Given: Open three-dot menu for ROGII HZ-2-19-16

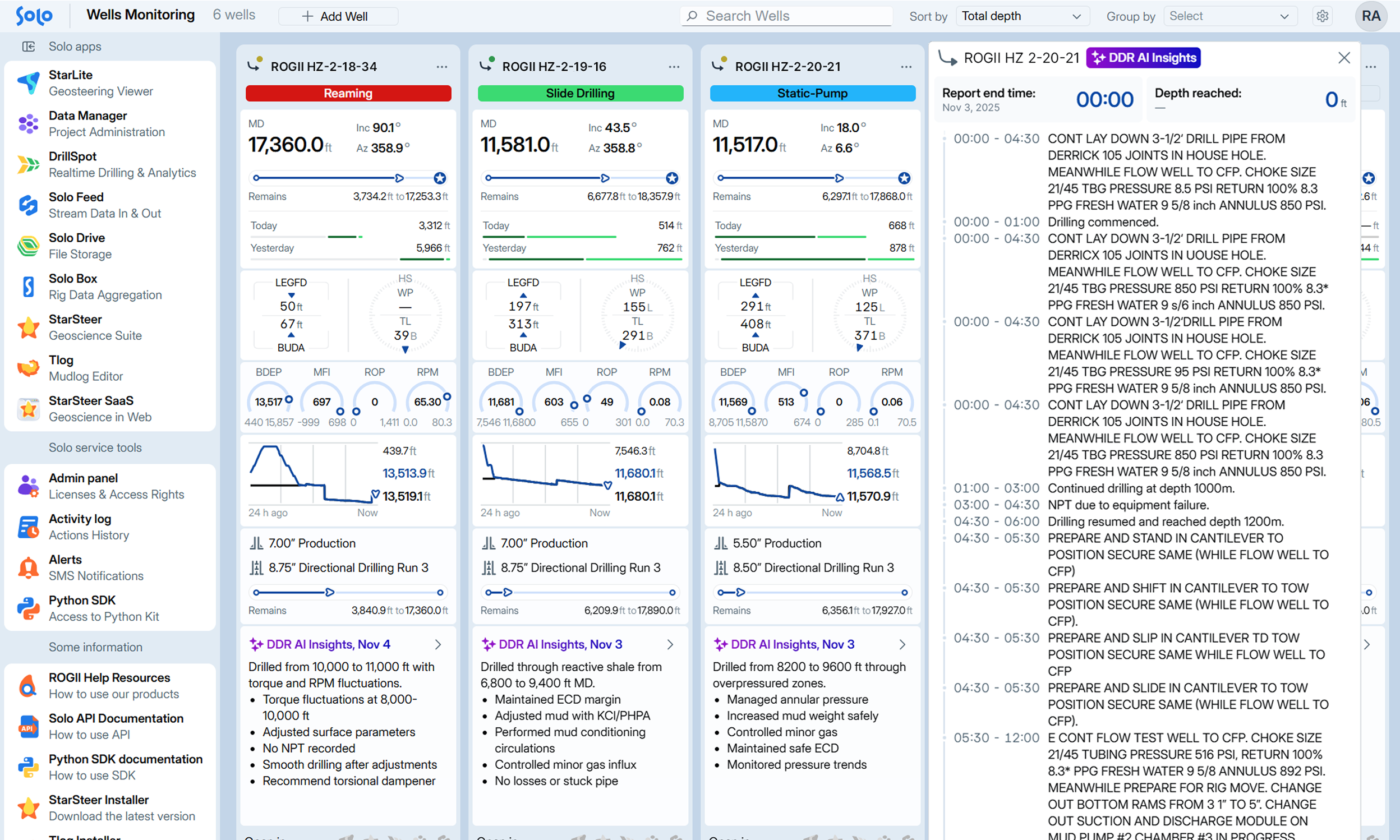Looking at the screenshot, I should [674, 67].
